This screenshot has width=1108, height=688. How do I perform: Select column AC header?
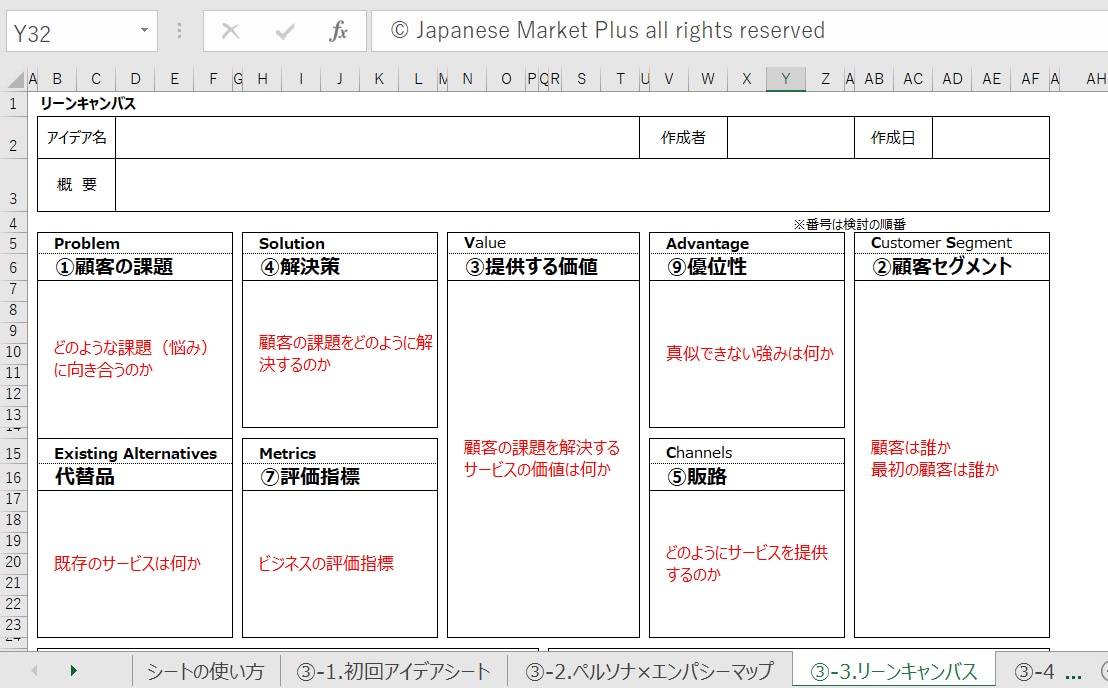click(913, 79)
